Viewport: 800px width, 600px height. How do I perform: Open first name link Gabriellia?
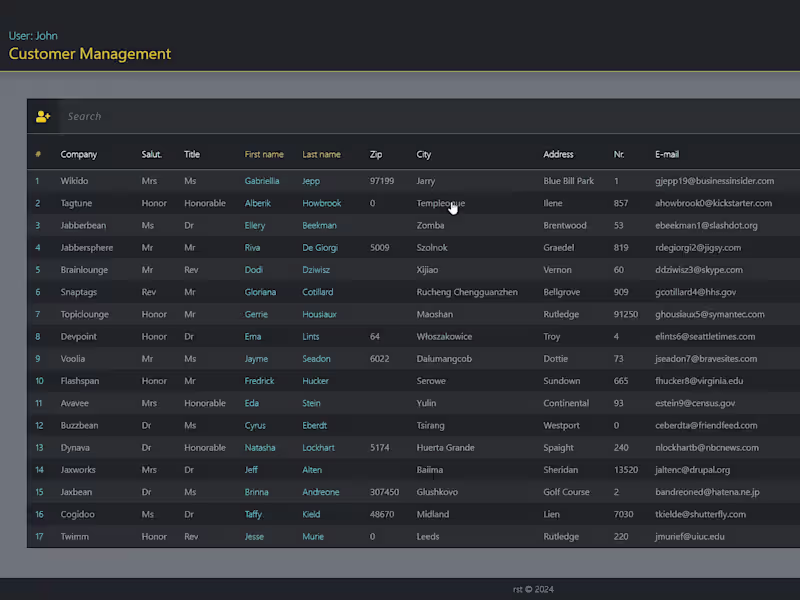click(262, 181)
